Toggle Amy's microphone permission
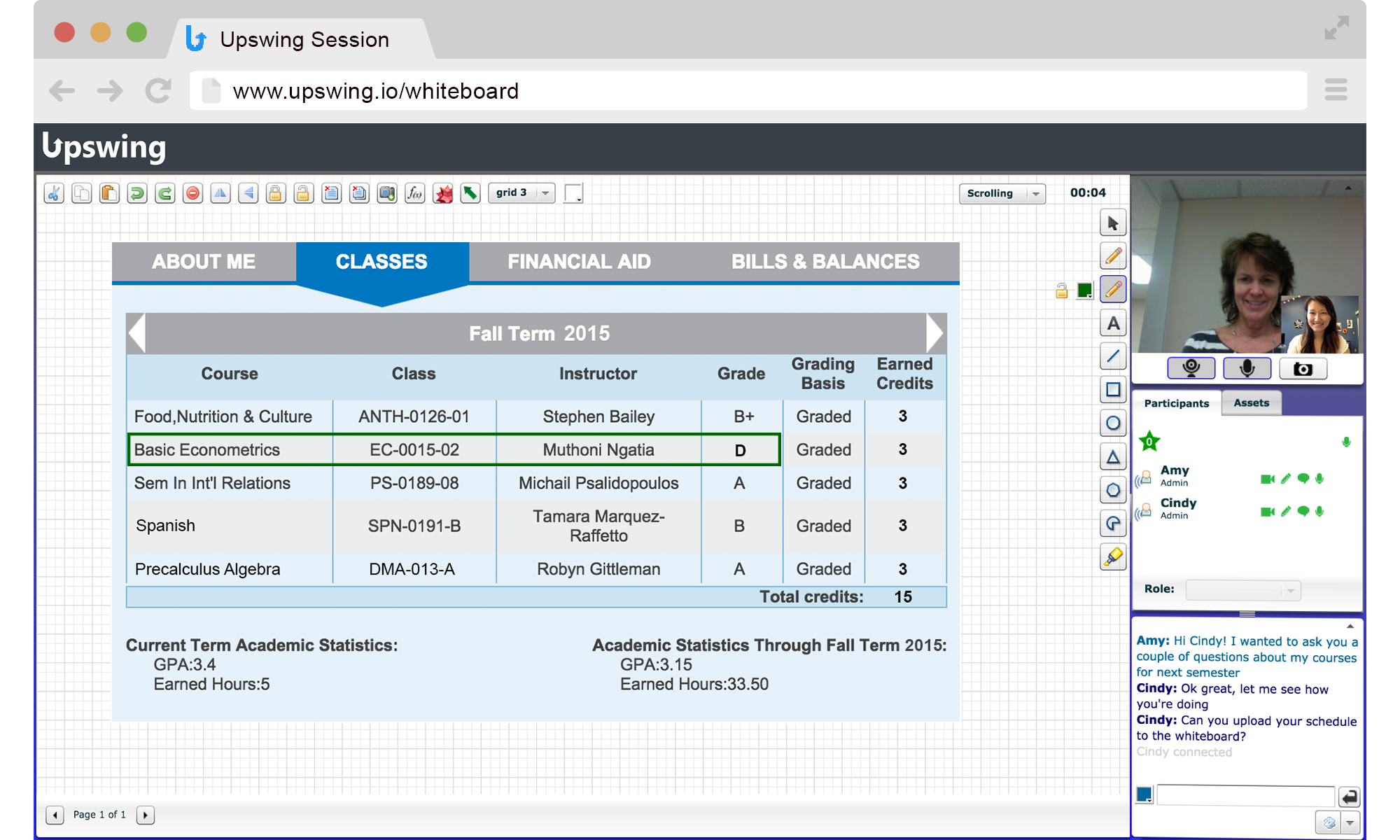The image size is (1400, 840). 1319,479
